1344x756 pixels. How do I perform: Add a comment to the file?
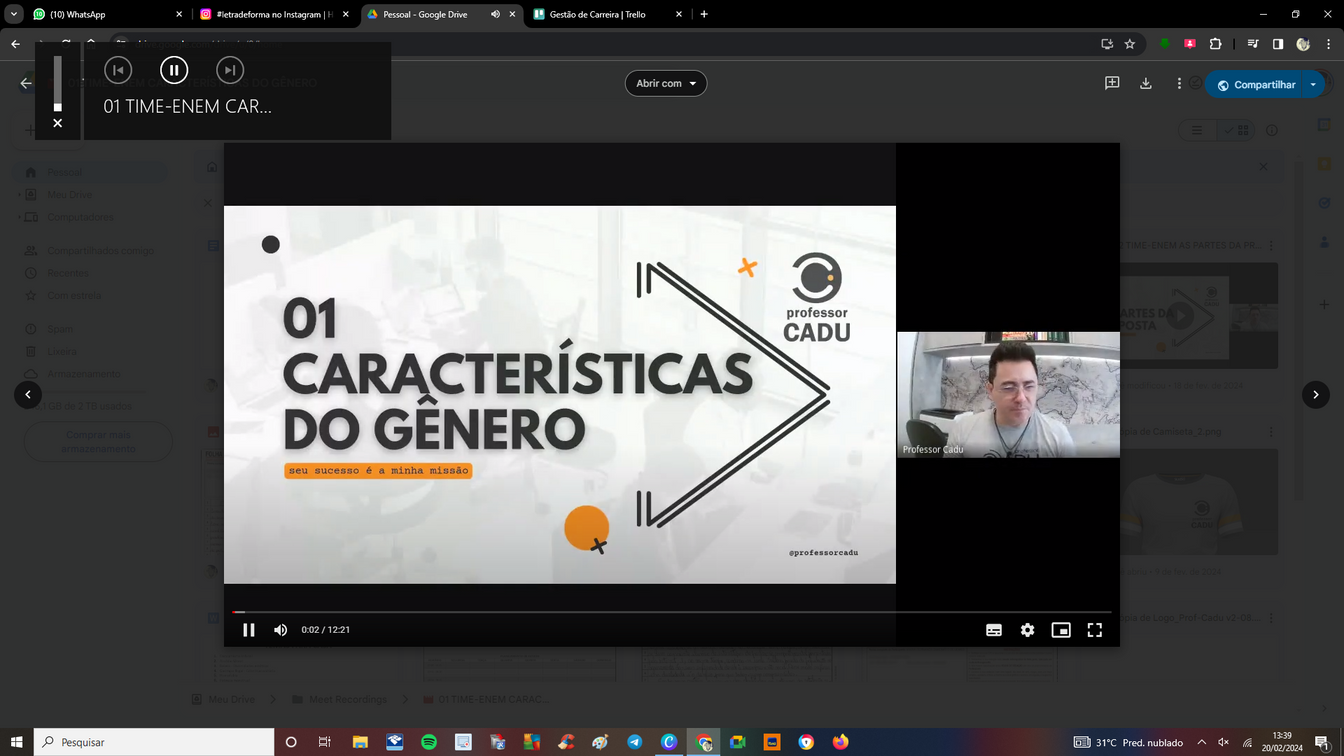[x=1112, y=84]
